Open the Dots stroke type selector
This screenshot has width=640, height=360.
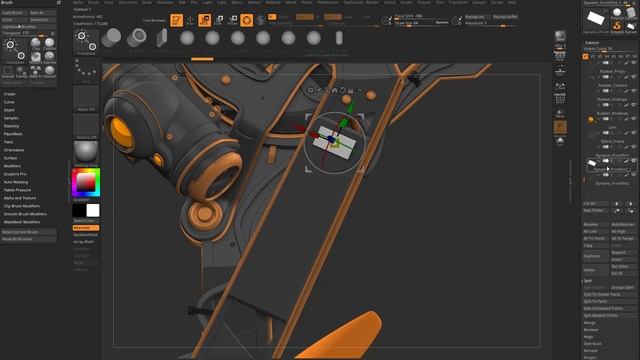coord(86,71)
